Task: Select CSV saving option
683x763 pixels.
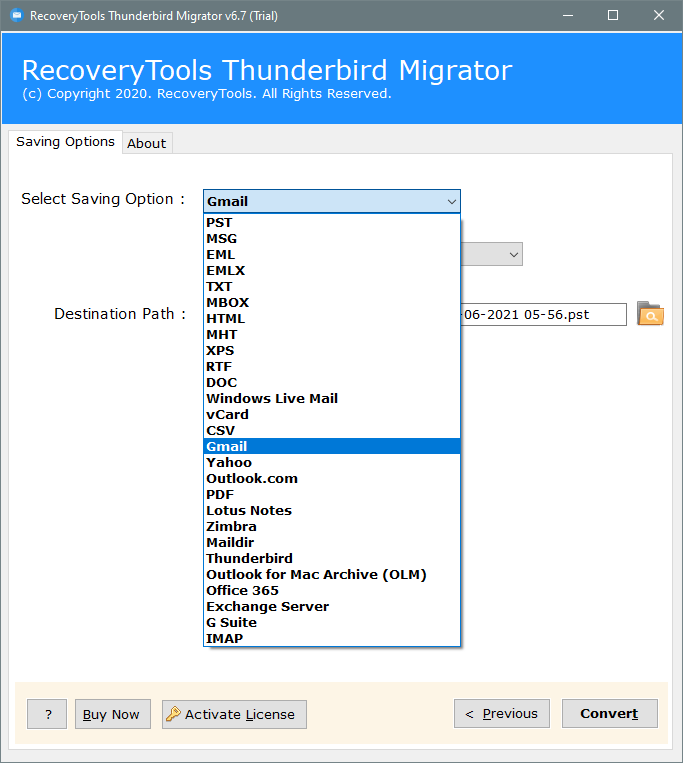Action: point(332,431)
